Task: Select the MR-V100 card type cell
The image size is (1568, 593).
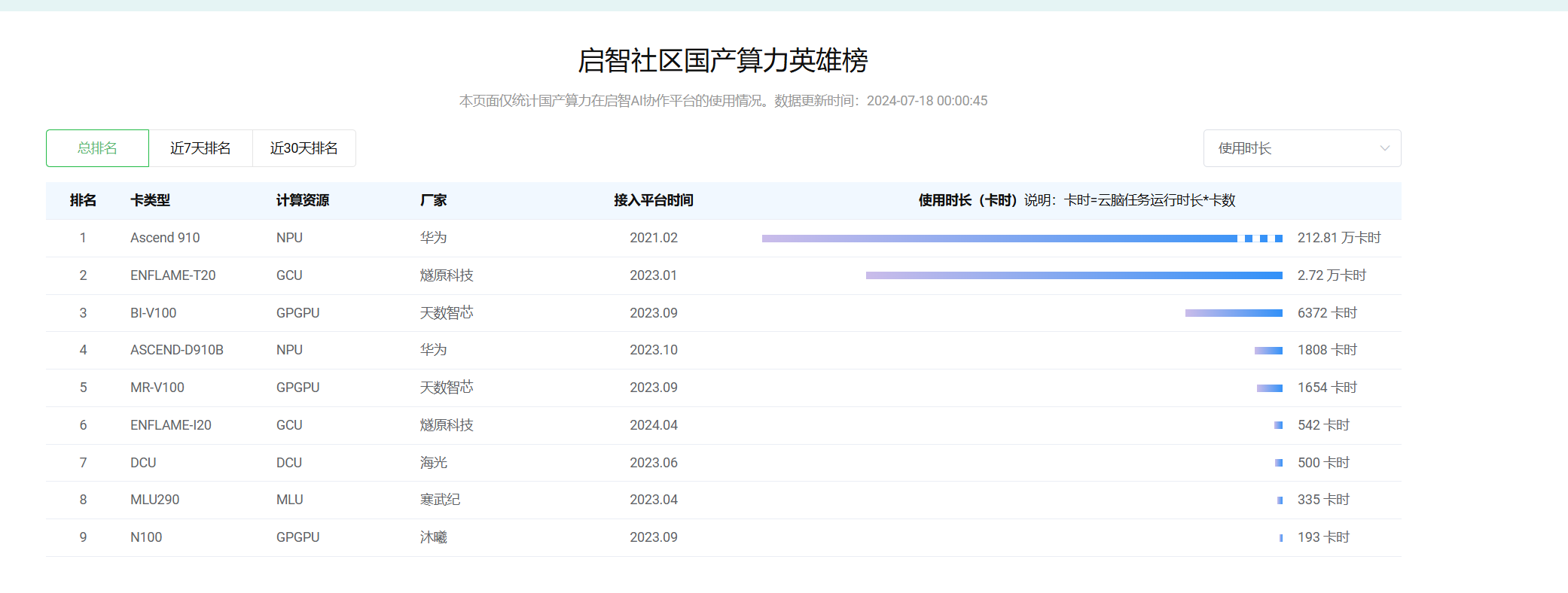Action: pyautogui.click(x=157, y=388)
